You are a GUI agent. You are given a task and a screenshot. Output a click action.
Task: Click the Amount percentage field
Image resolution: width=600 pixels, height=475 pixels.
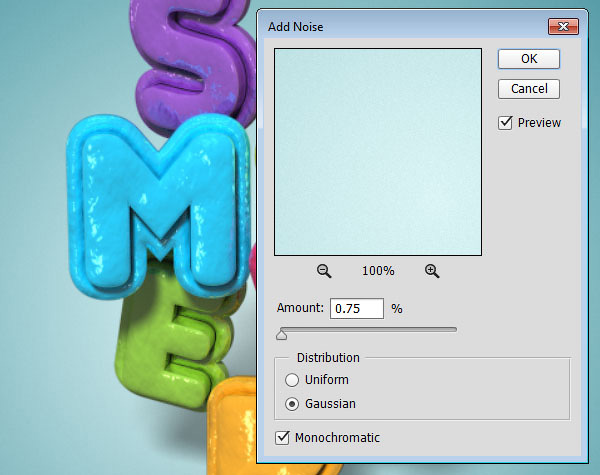coord(357,309)
